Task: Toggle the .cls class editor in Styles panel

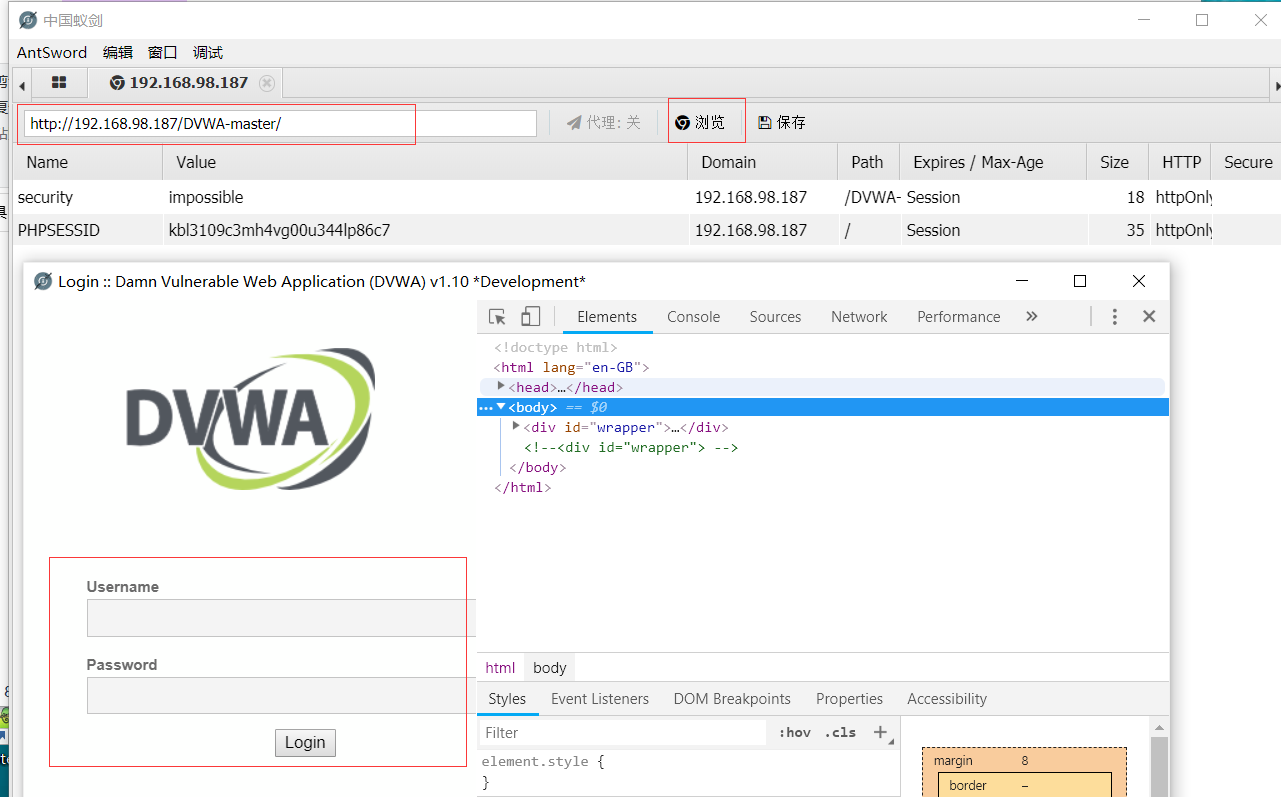Action: pyautogui.click(x=839, y=732)
